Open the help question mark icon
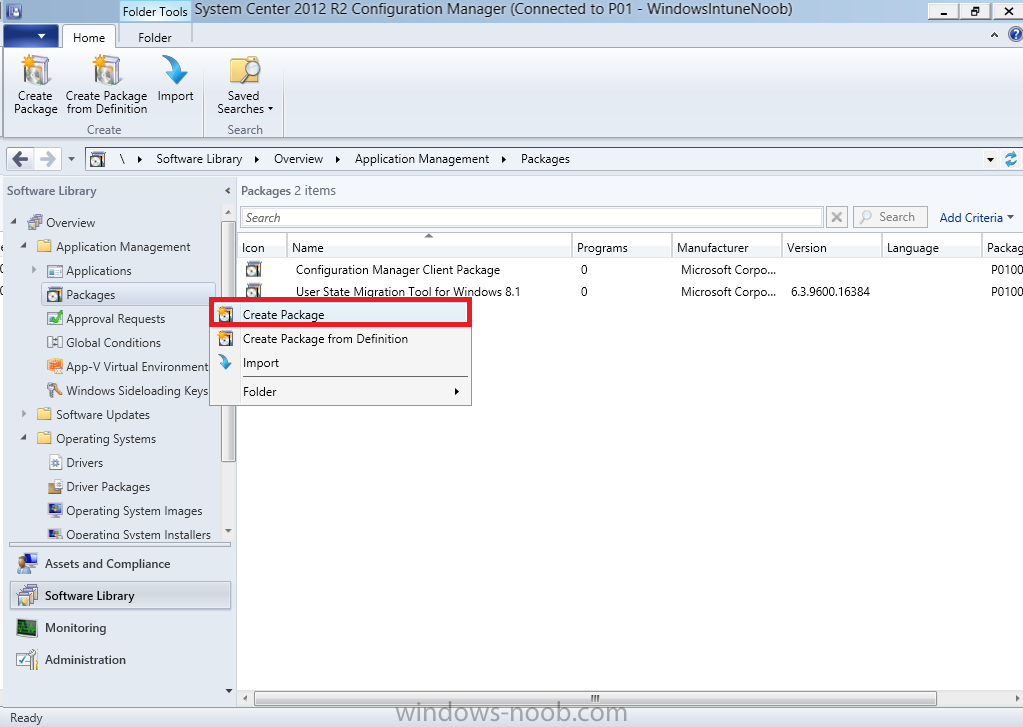 click(x=1015, y=35)
